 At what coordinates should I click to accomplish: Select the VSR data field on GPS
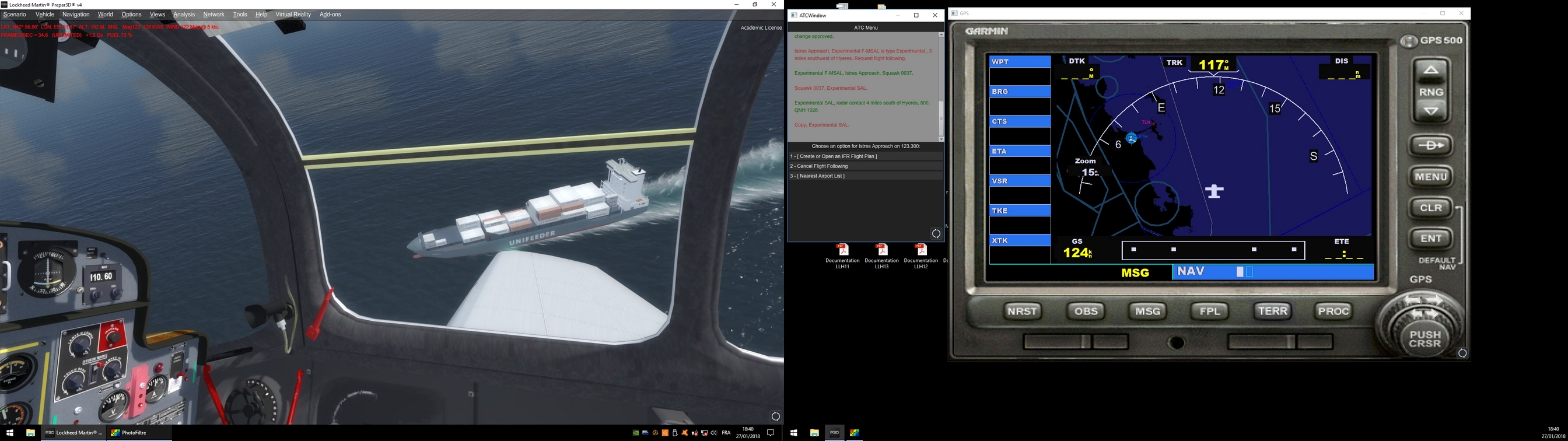click(1020, 189)
